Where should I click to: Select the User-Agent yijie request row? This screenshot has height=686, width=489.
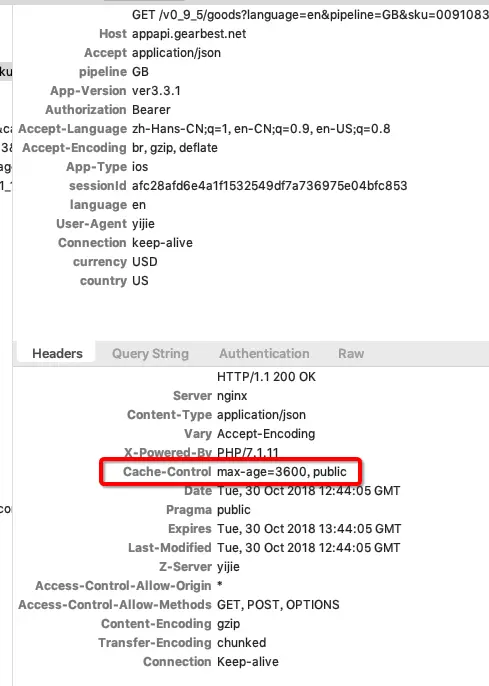pos(105,224)
